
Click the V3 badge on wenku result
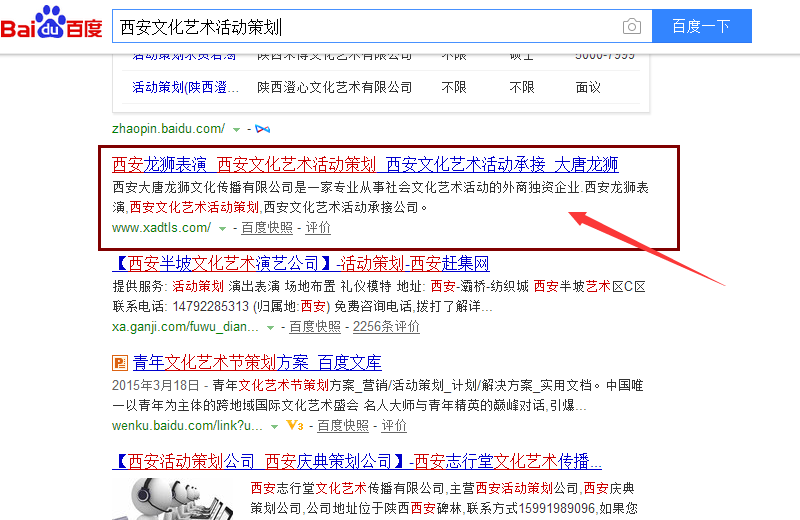tap(294, 426)
